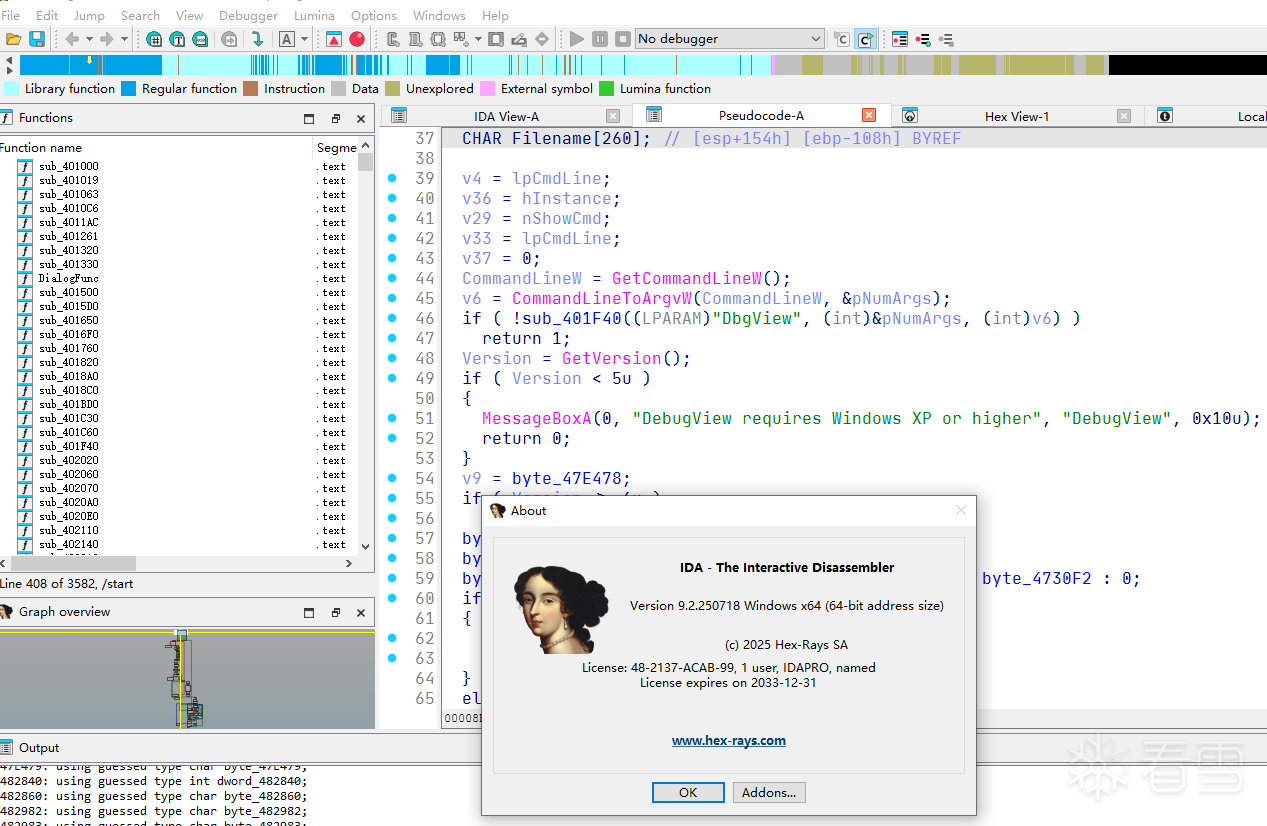Click the Library function cyan legend swatch
Image resolution: width=1267 pixels, height=826 pixels.
[11, 88]
